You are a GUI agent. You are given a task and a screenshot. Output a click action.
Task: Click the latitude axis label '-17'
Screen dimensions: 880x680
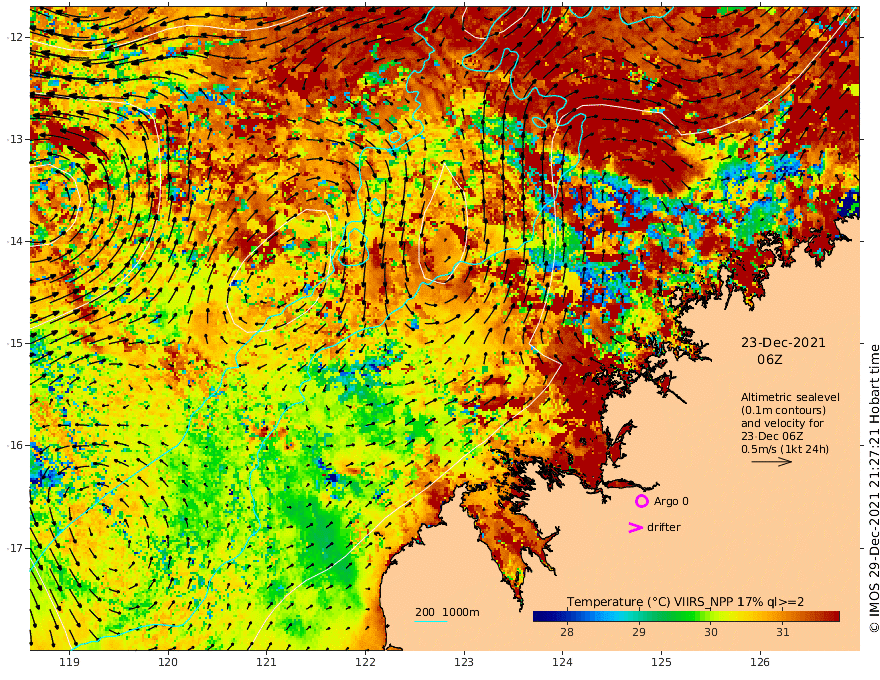coord(14,548)
